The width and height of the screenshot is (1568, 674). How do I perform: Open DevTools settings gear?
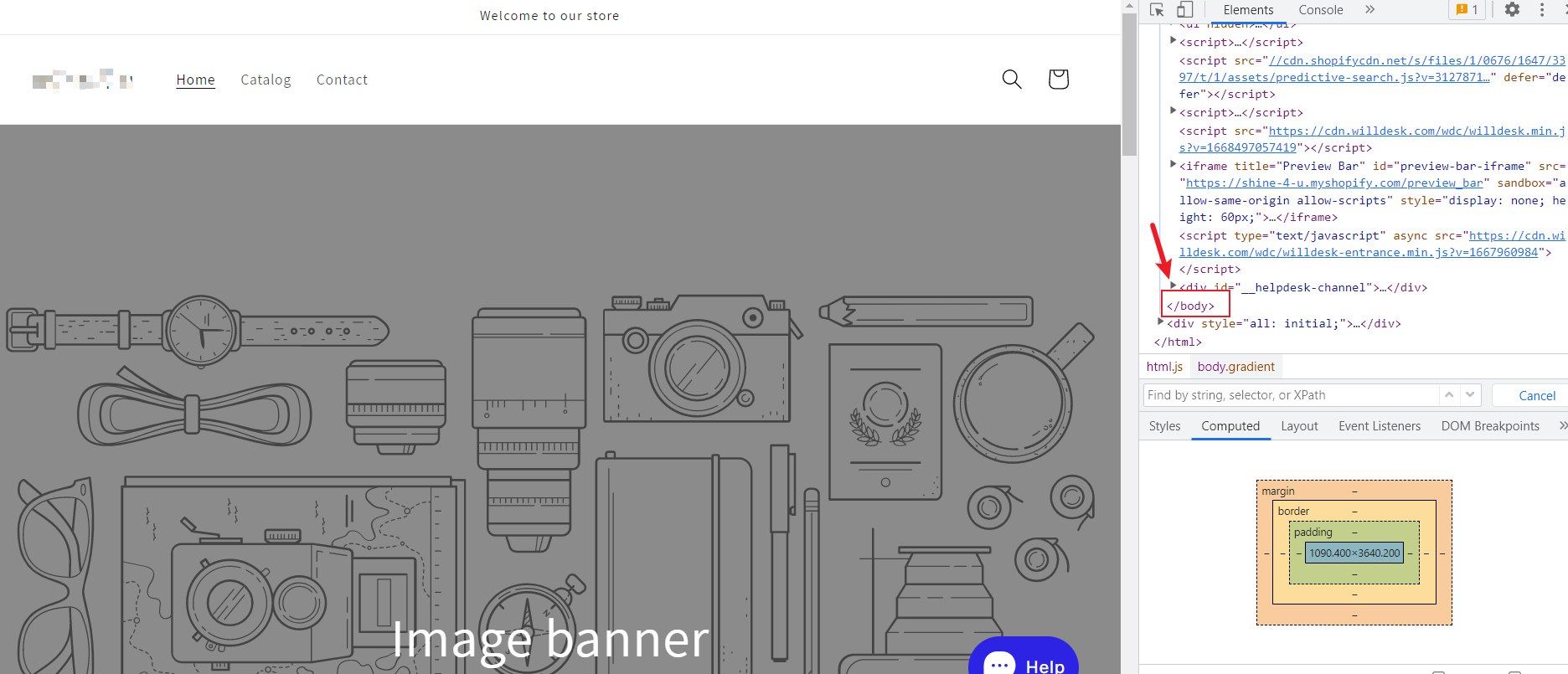pyautogui.click(x=1512, y=10)
